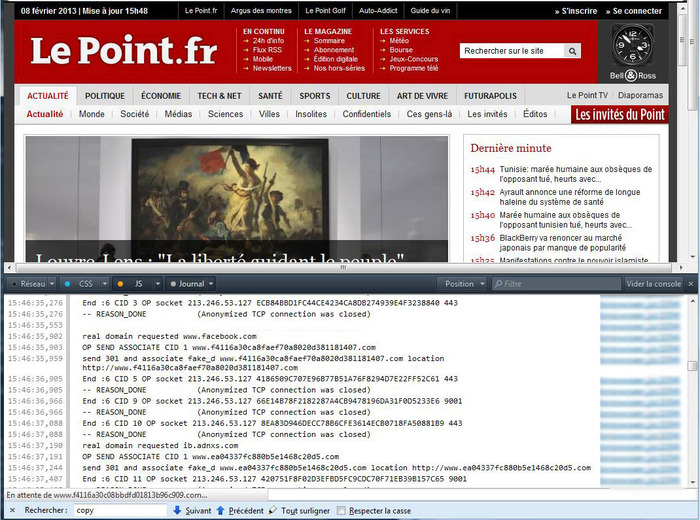Click log line 'real domain requested ib.adnxs.com'
The image size is (700, 520).
tap(160, 445)
